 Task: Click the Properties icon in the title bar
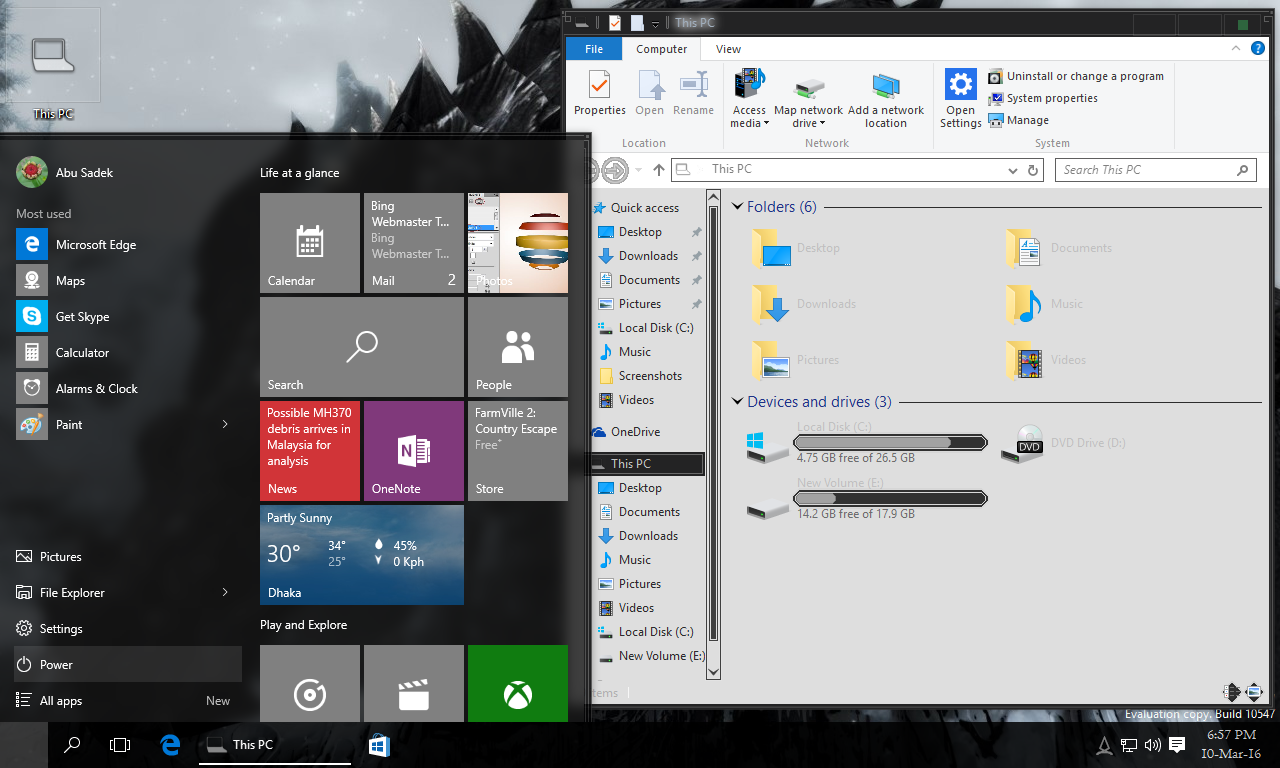click(x=614, y=23)
